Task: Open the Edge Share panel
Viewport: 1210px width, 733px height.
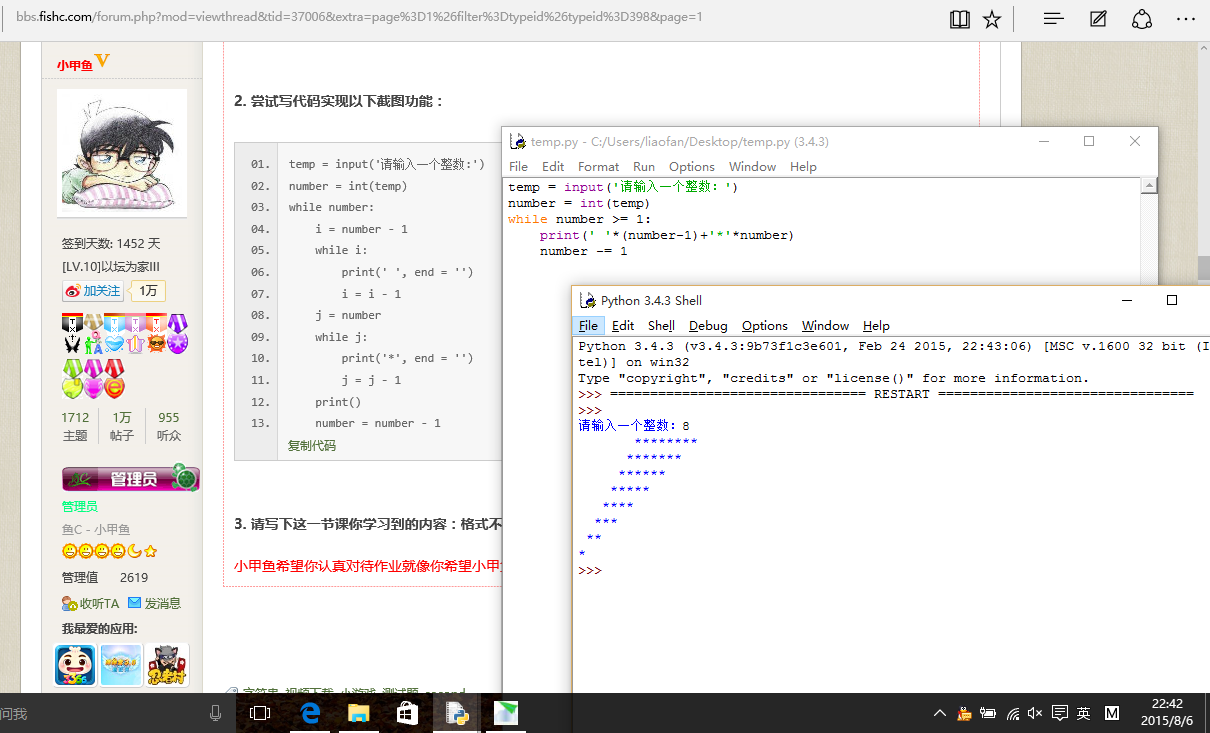Action: tap(1142, 18)
